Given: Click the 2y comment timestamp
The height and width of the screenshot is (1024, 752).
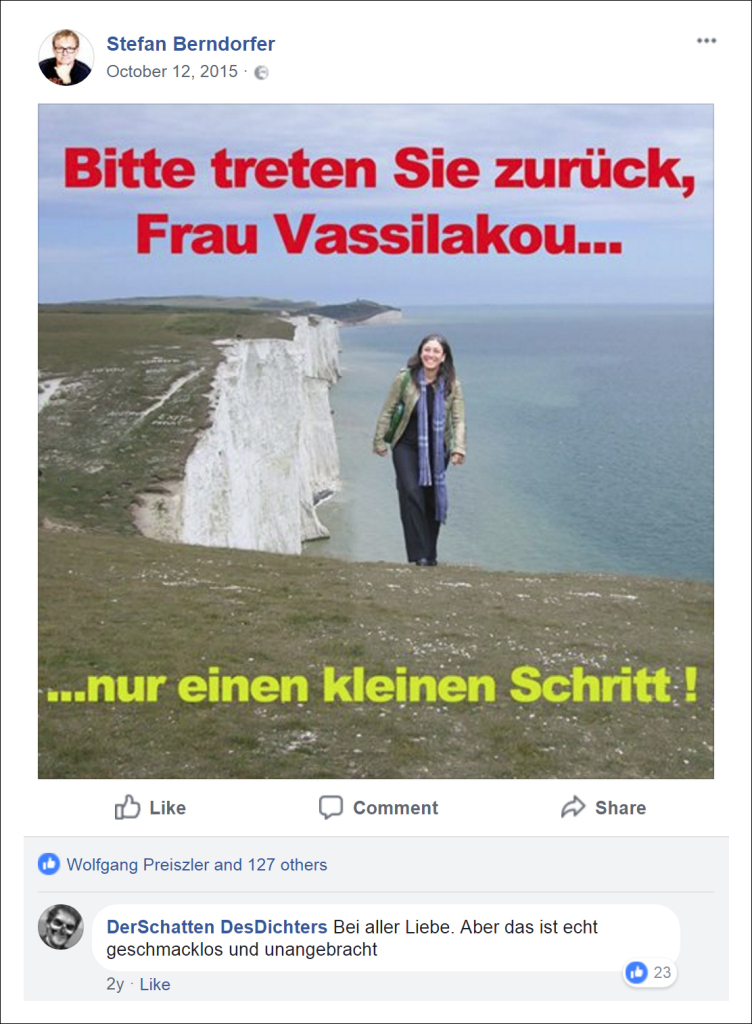Looking at the screenshot, I should click(115, 984).
